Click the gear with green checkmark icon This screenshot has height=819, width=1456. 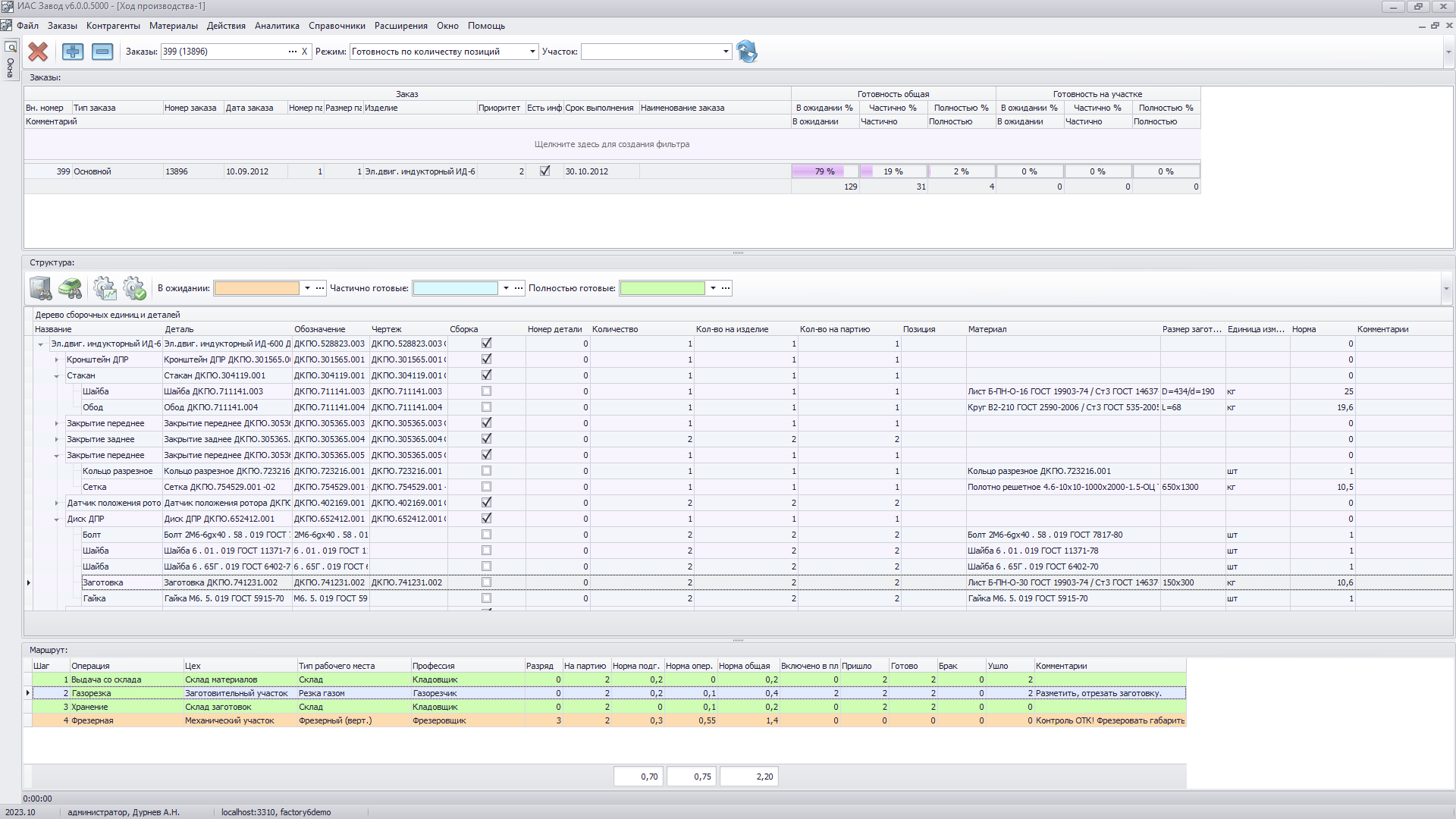134,288
